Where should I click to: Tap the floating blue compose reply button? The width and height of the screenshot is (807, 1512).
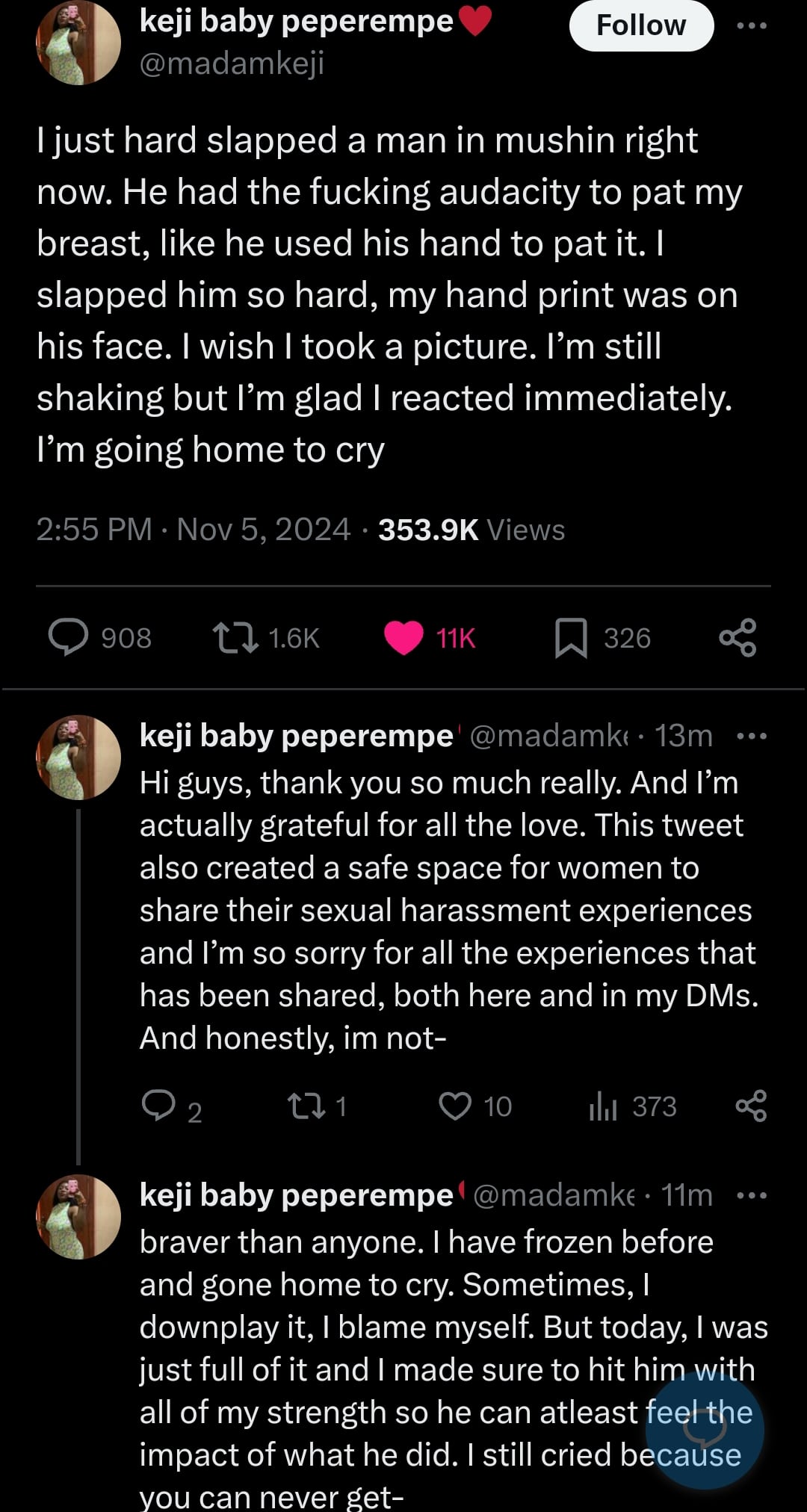point(704,1430)
